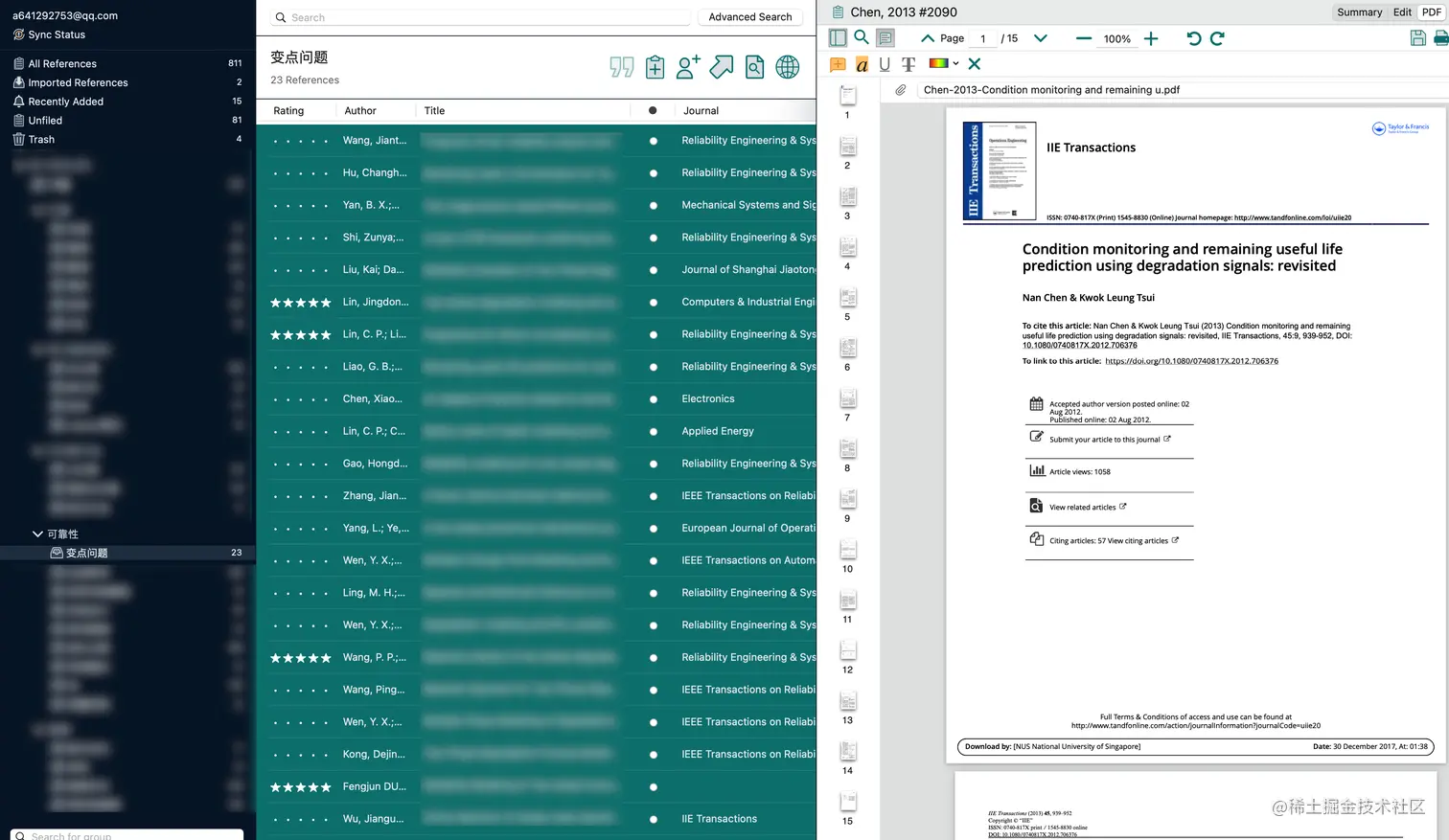Select the Lin, Jingdon... reference row
This screenshot has height=840, width=1449.
point(536,303)
